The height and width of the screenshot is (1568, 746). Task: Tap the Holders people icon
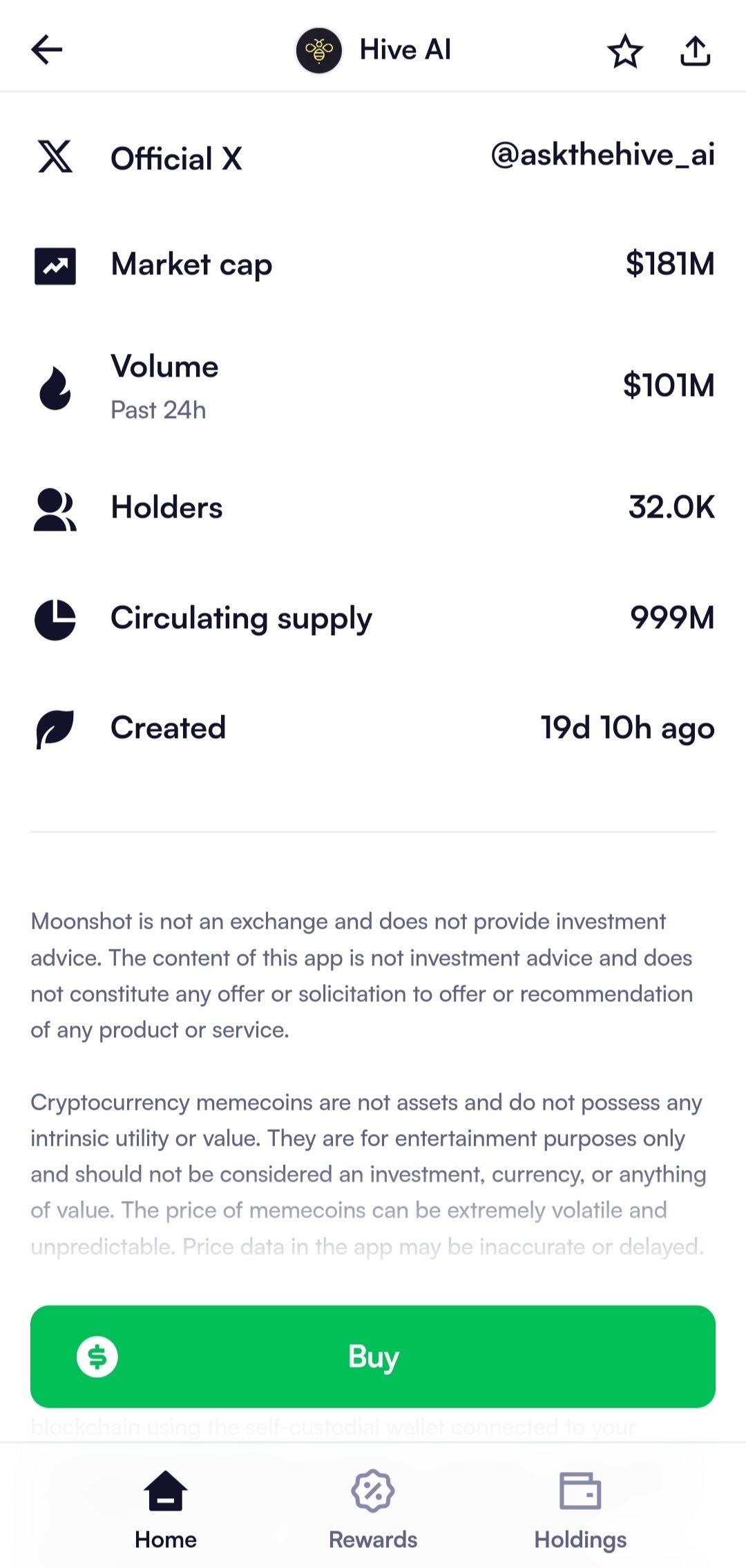pyautogui.click(x=55, y=510)
